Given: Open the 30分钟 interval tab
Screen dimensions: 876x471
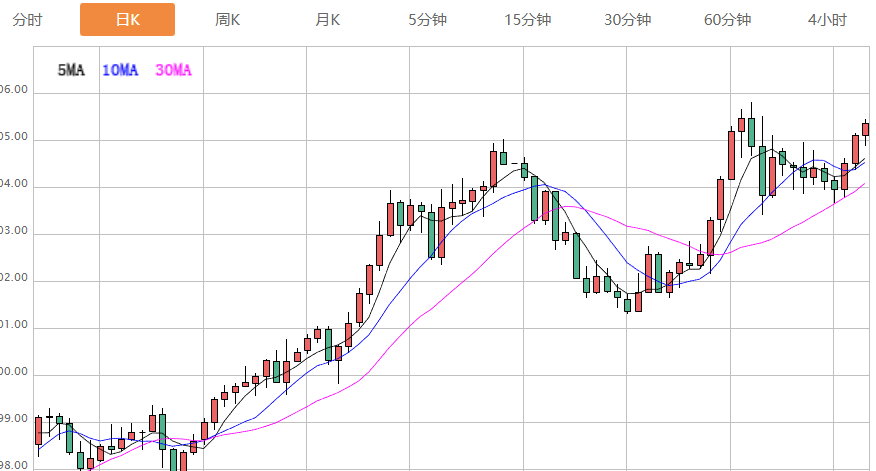Looking at the screenshot, I should click(627, 20).
